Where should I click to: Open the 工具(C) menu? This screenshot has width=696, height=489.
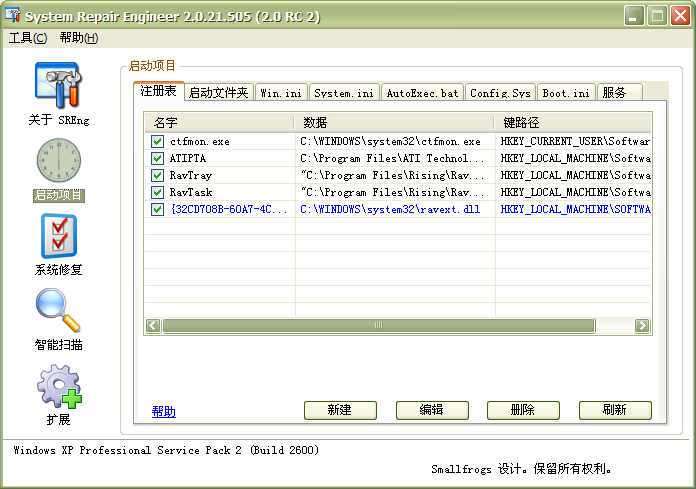(28, 38)
